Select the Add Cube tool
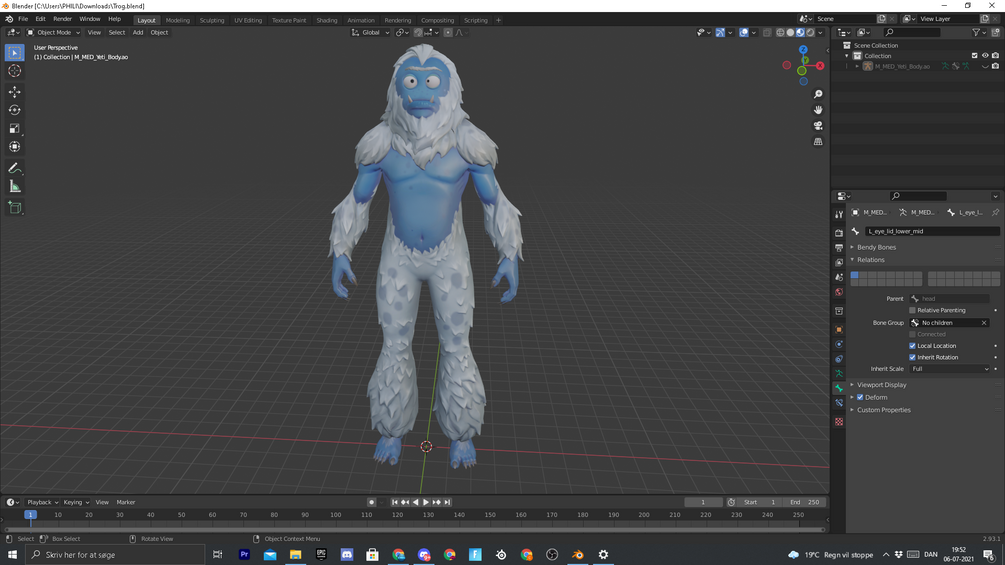The width and height of the screenshot is (1005, 565). click(x=15, y=208)
